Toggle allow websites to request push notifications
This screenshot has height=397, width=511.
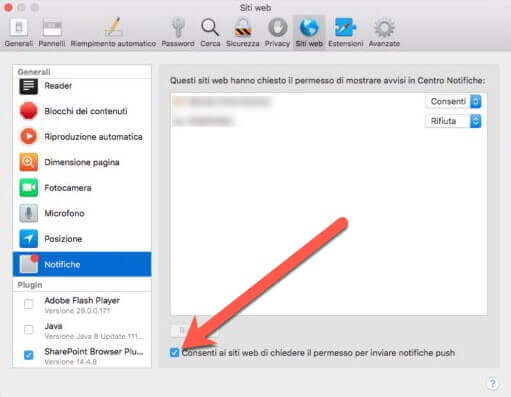click(174, 353)
